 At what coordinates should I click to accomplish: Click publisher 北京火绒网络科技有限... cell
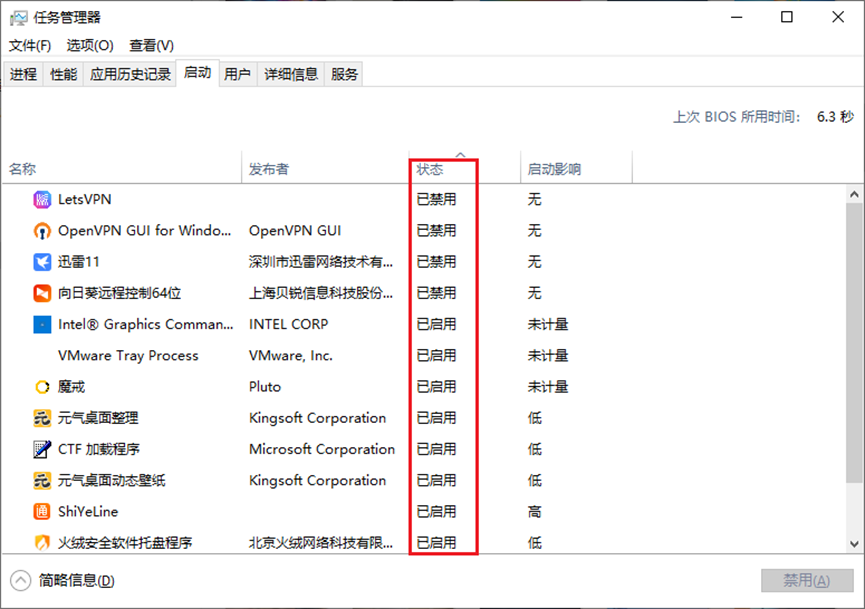point(321,543)
